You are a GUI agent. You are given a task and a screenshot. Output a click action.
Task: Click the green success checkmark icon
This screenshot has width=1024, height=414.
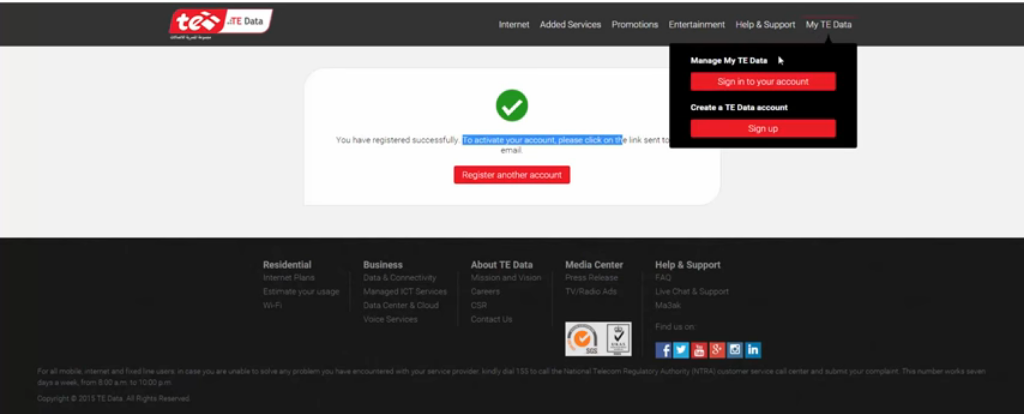click(512, 105)
